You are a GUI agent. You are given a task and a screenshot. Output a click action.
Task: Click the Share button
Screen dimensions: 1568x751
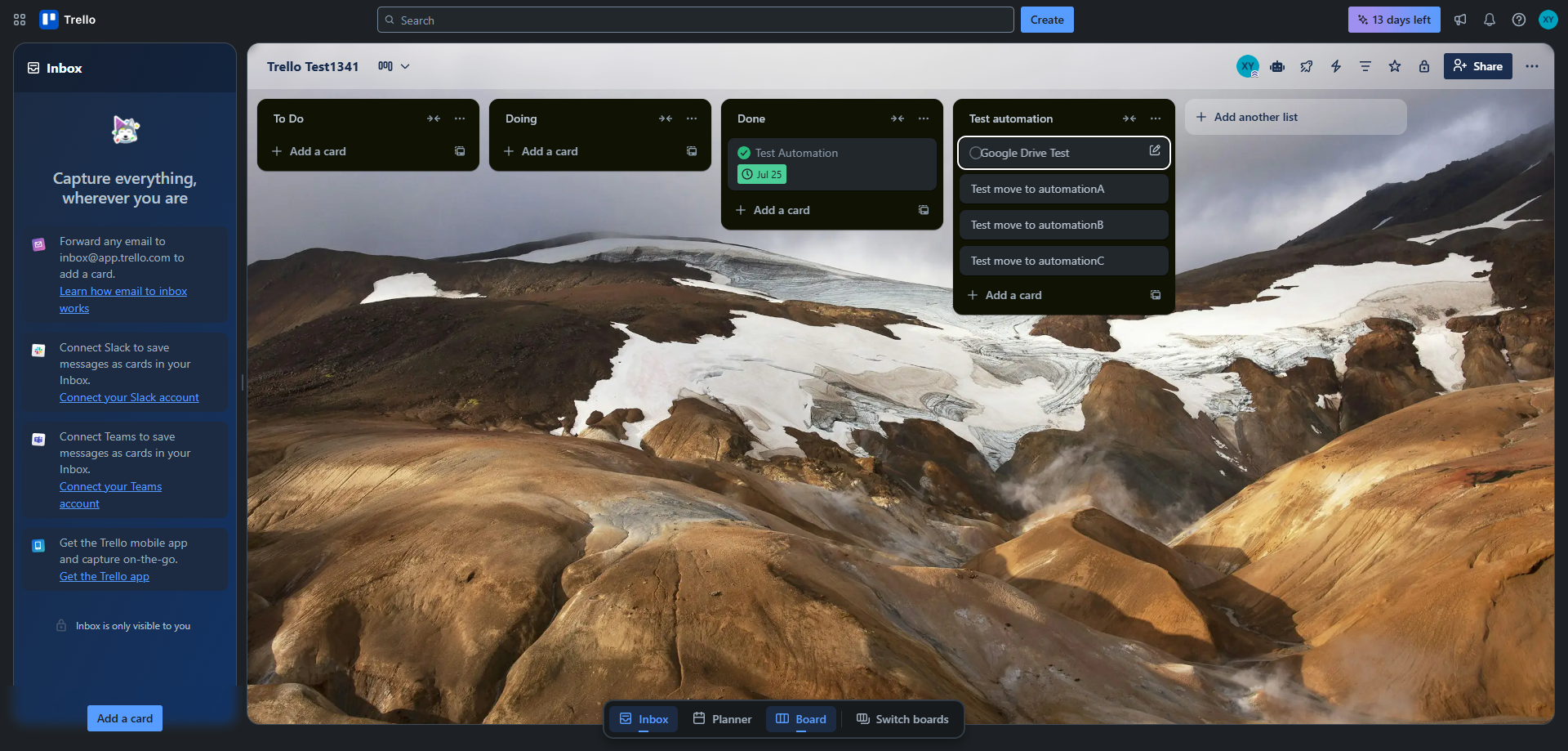pos(1478,66)
